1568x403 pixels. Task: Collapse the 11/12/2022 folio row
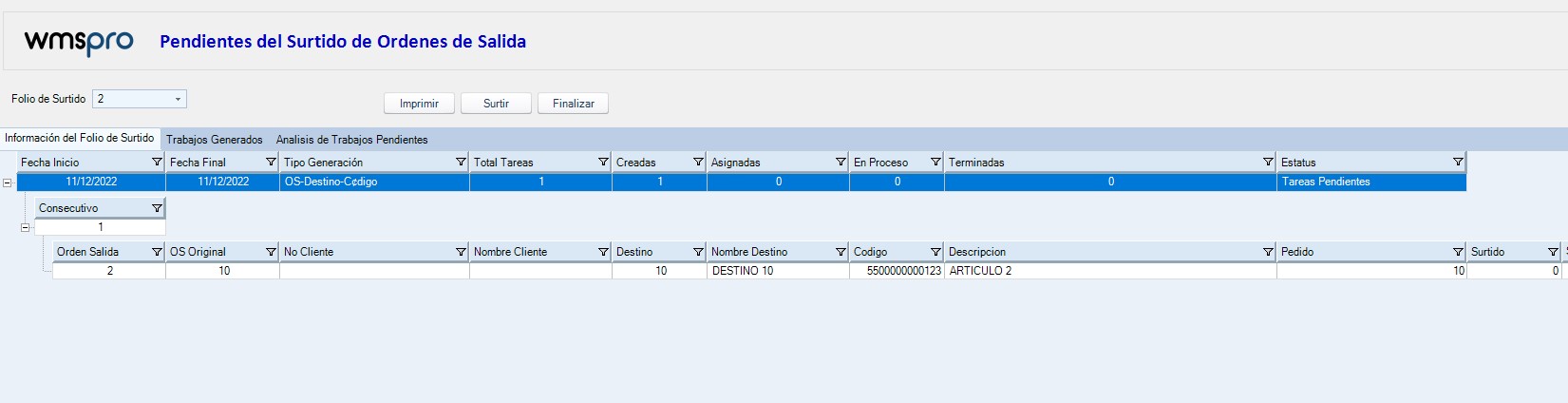(x=8, y=182)
